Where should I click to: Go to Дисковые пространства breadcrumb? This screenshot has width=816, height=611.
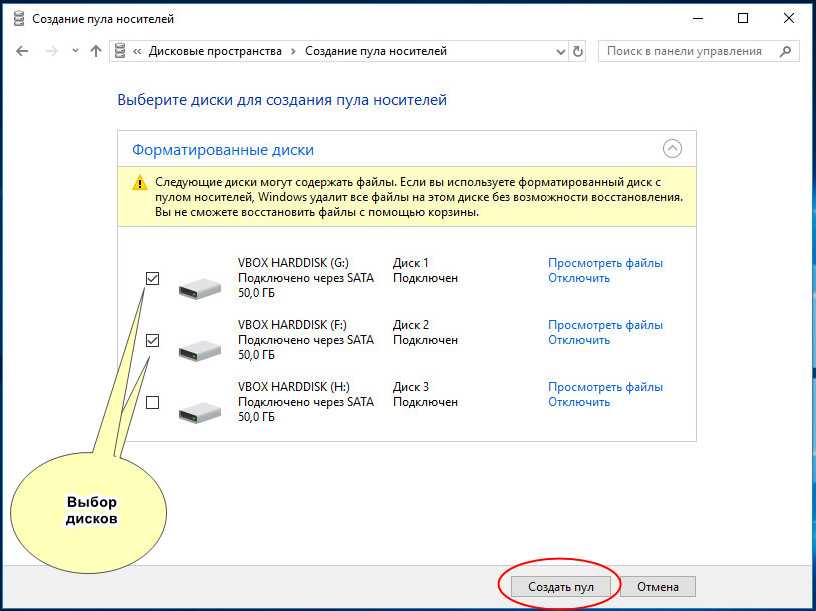click(x=215, y=51)
